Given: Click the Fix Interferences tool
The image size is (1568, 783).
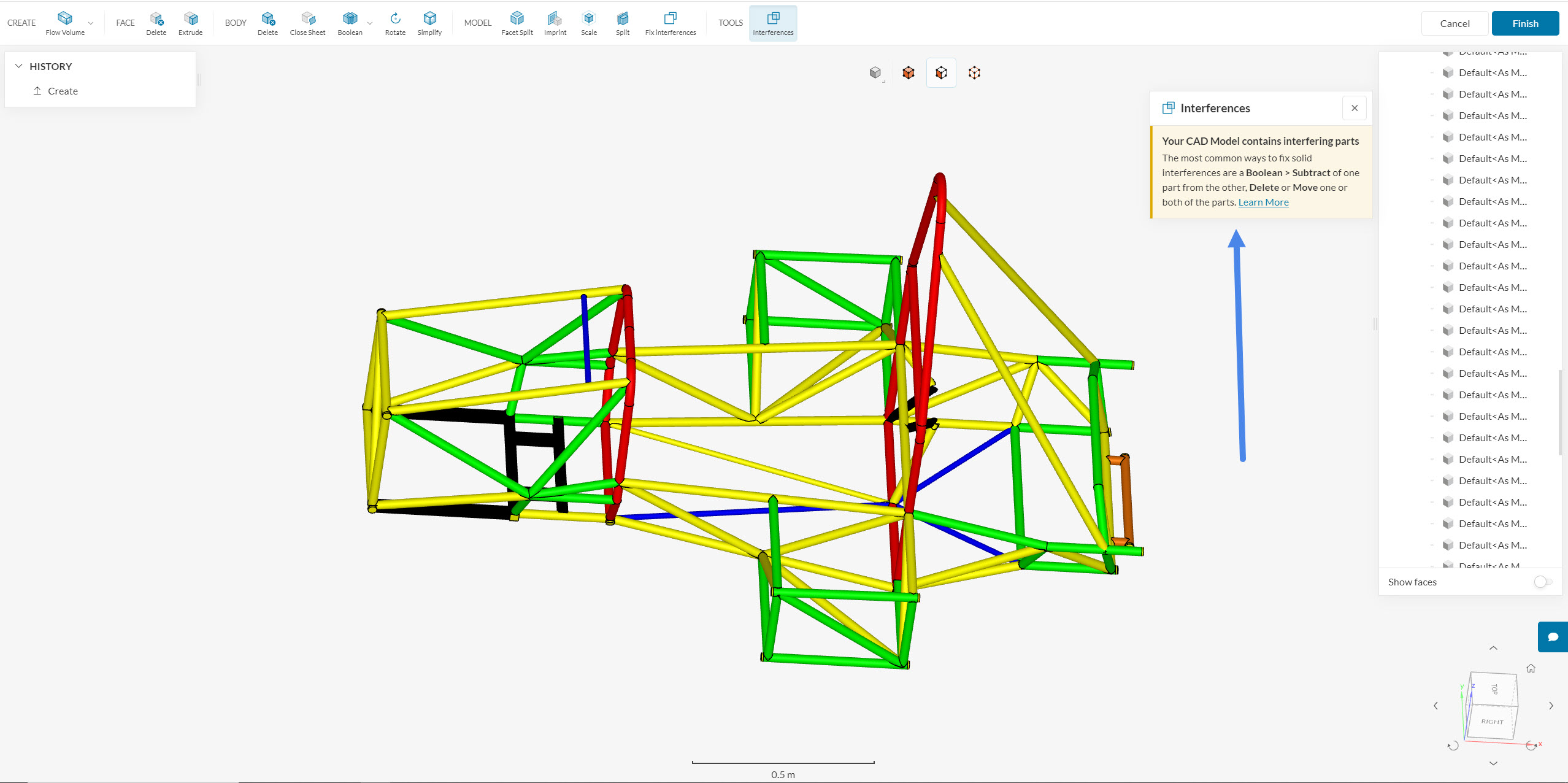Looking at the screenshot, I should tap(670, 23).
